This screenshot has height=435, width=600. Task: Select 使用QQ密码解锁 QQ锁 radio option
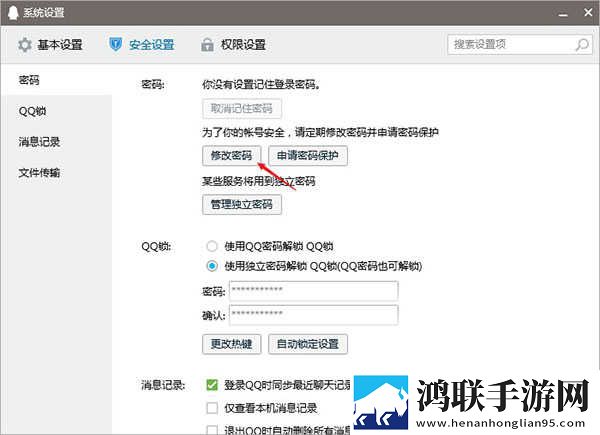tap(212, 246)
